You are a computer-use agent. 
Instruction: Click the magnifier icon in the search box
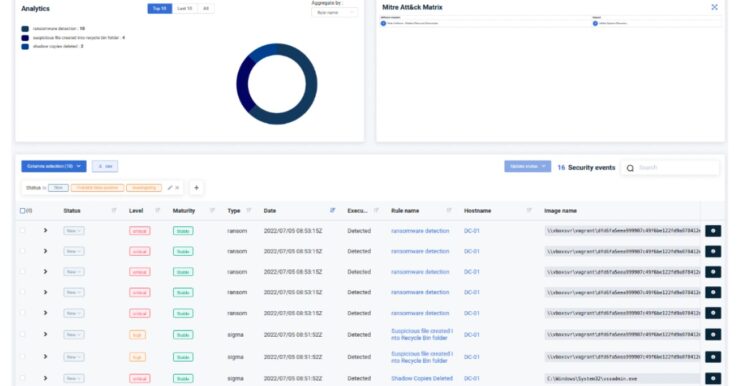pyautogui.click(x=630, y=168)
